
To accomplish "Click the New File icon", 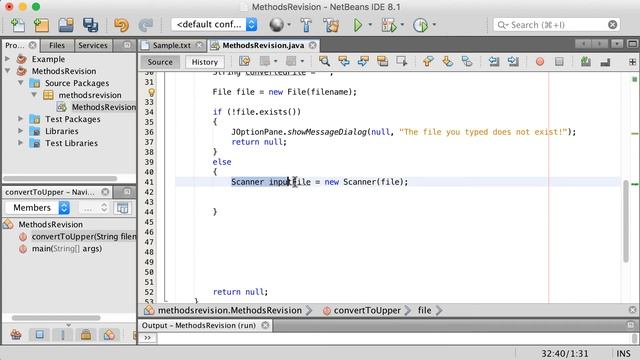I will (x=18, y=25).
